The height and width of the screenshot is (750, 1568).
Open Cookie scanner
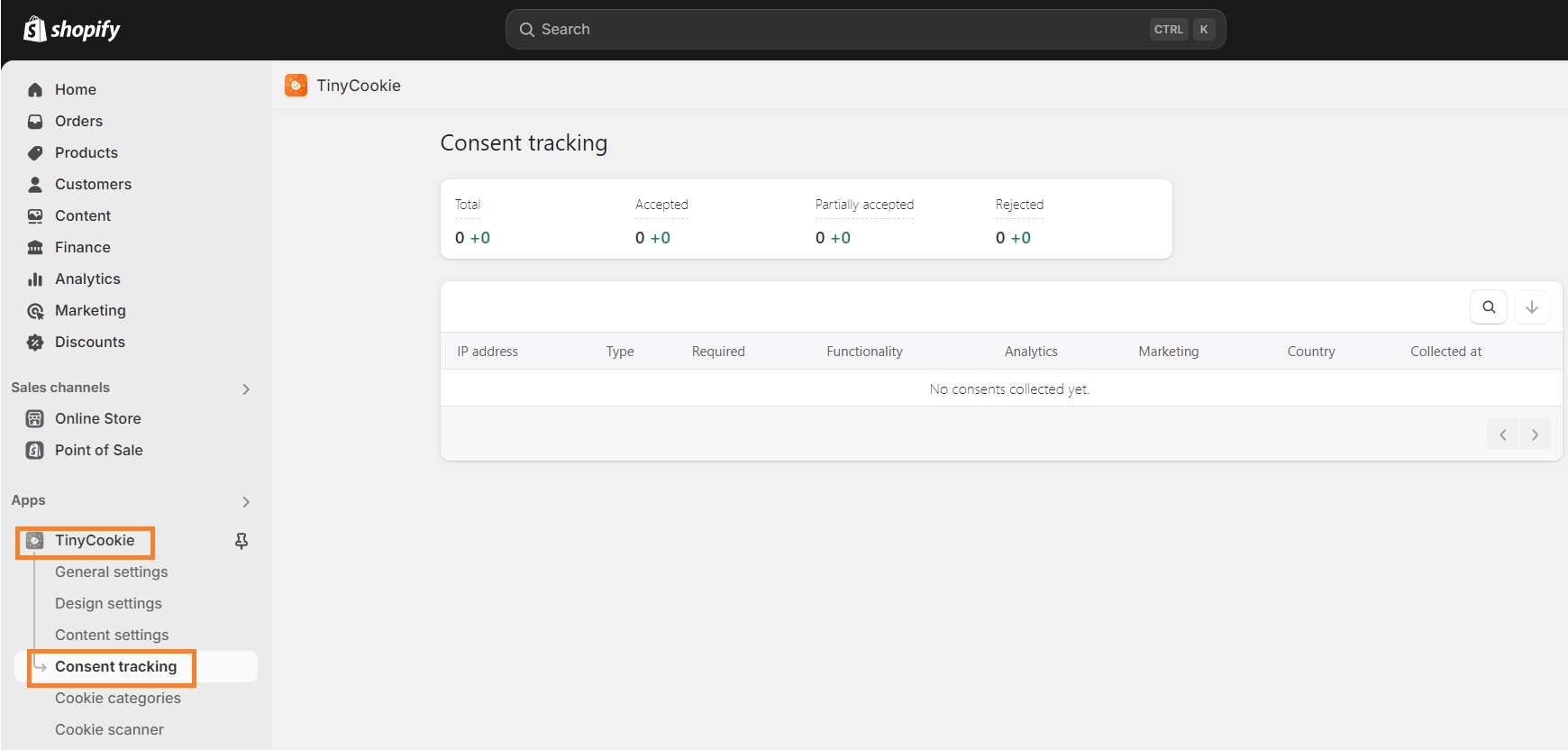click(x=109, y=729)
